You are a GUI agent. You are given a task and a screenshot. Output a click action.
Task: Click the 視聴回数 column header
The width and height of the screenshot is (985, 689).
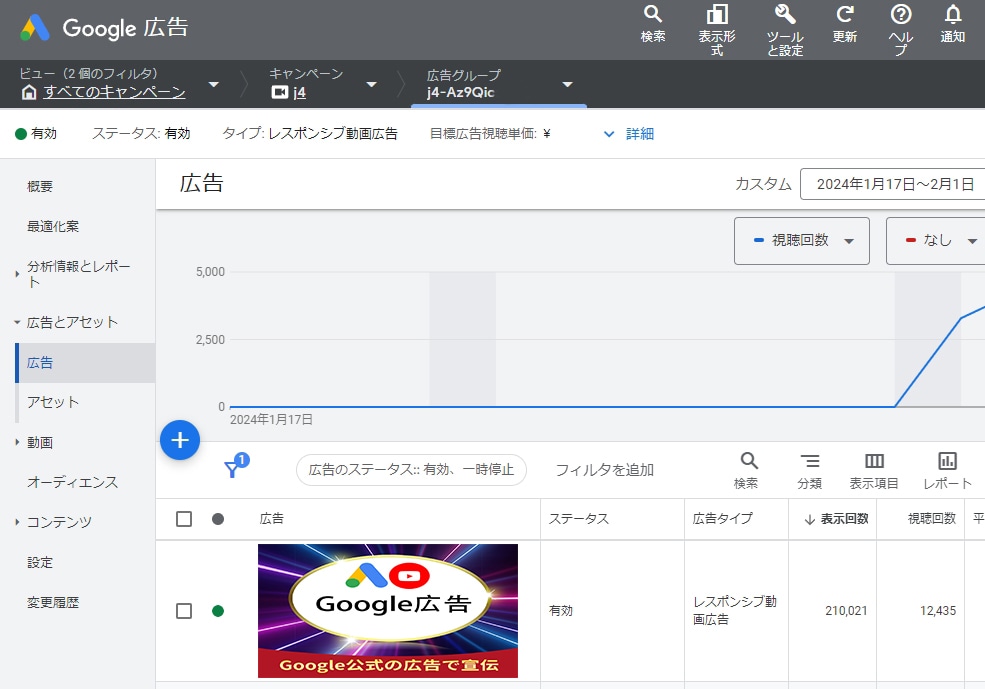(932, 519)
